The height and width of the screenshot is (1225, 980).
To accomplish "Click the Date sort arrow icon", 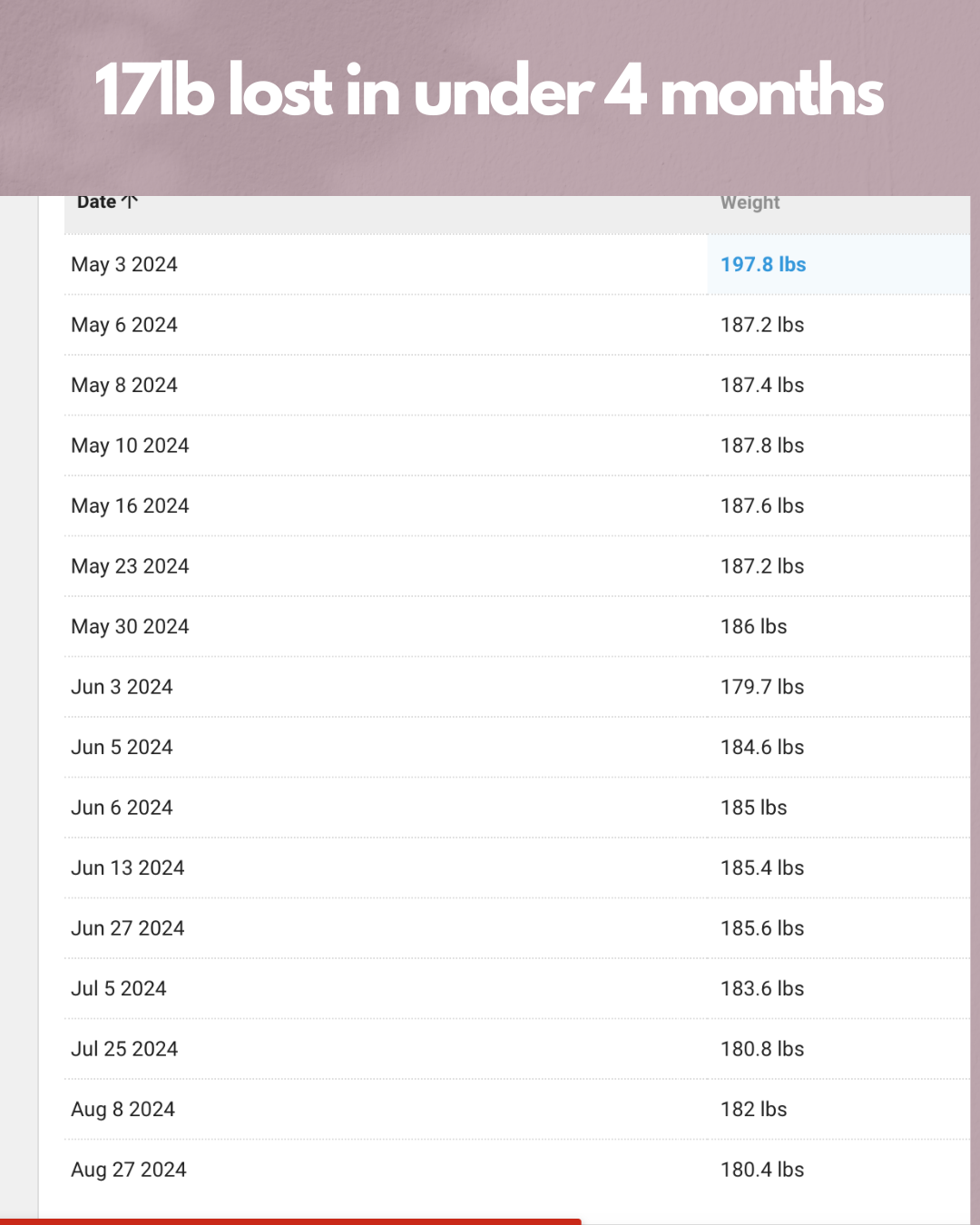I will (130, 202).
